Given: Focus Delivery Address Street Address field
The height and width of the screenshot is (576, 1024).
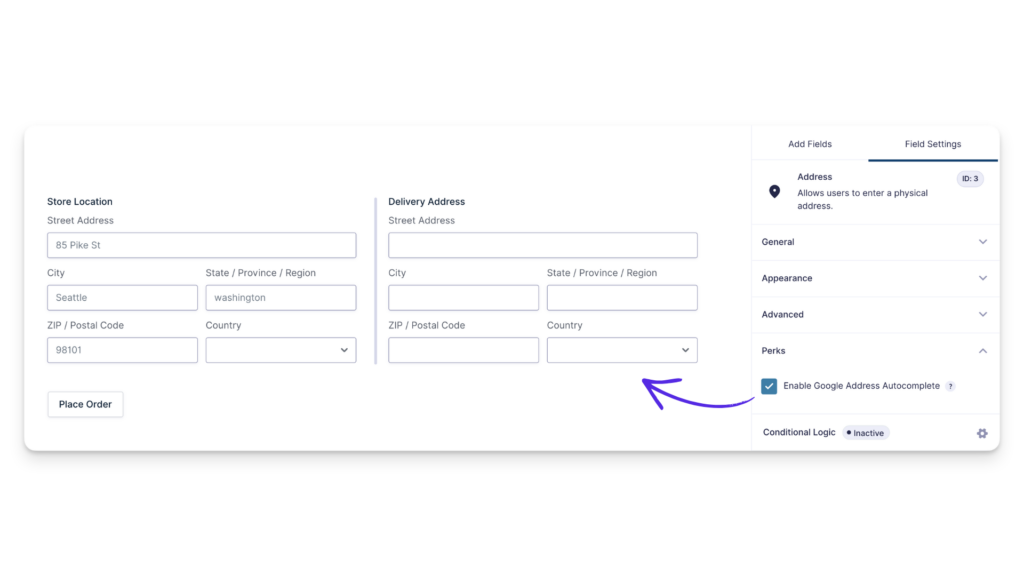Looking at the screenshot, I should point(543,245).
